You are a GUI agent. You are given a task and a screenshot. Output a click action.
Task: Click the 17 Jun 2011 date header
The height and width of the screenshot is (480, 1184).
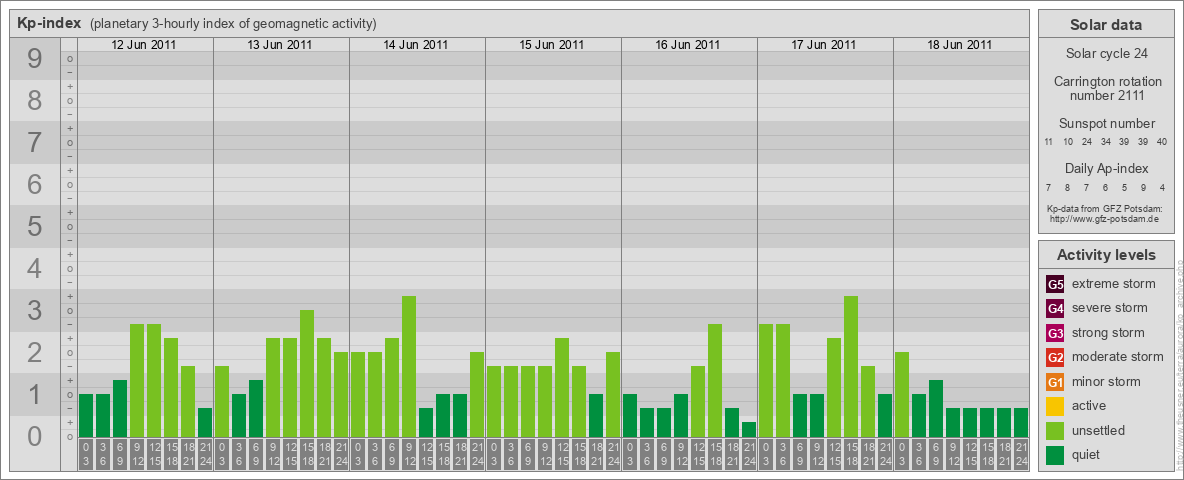[x=823, y=45]
